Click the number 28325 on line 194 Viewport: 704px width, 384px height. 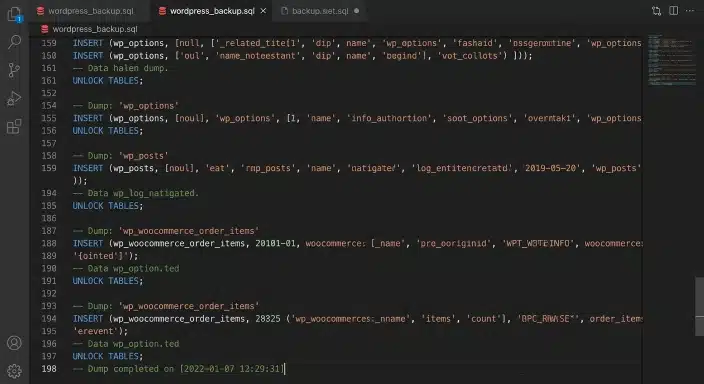click(268, 318)
